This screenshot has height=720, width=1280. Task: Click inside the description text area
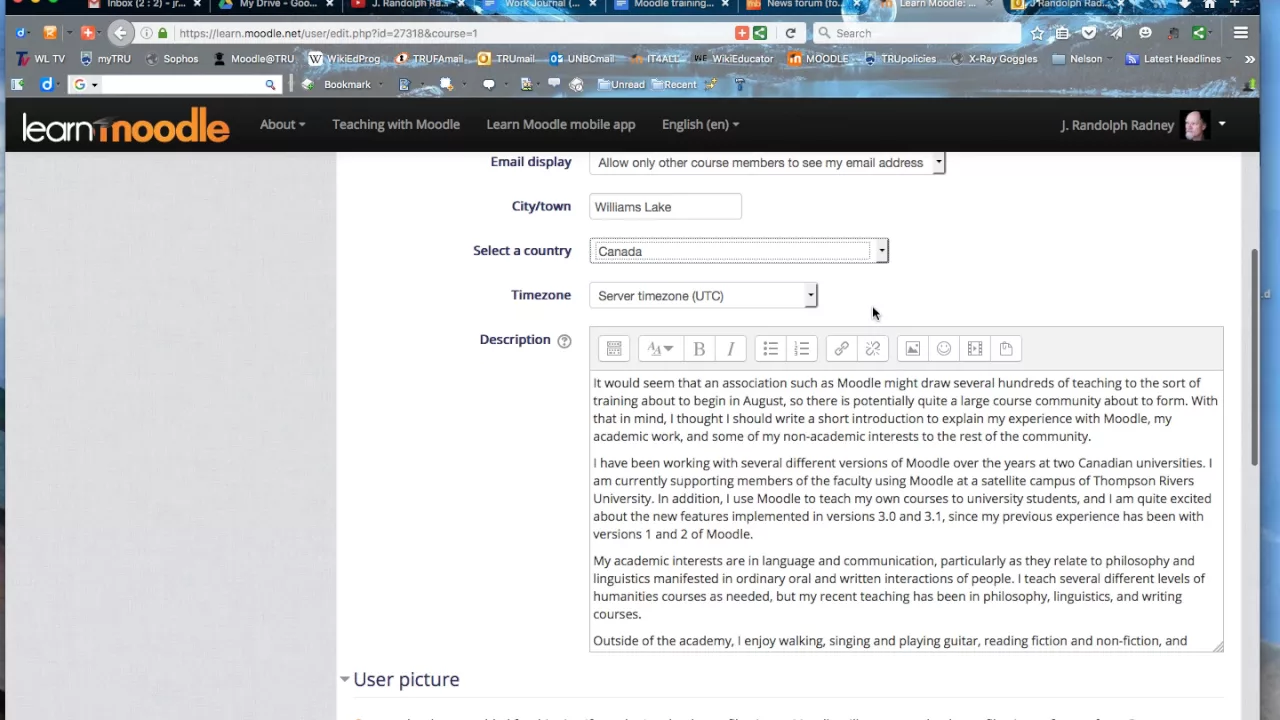pos(906,512)
